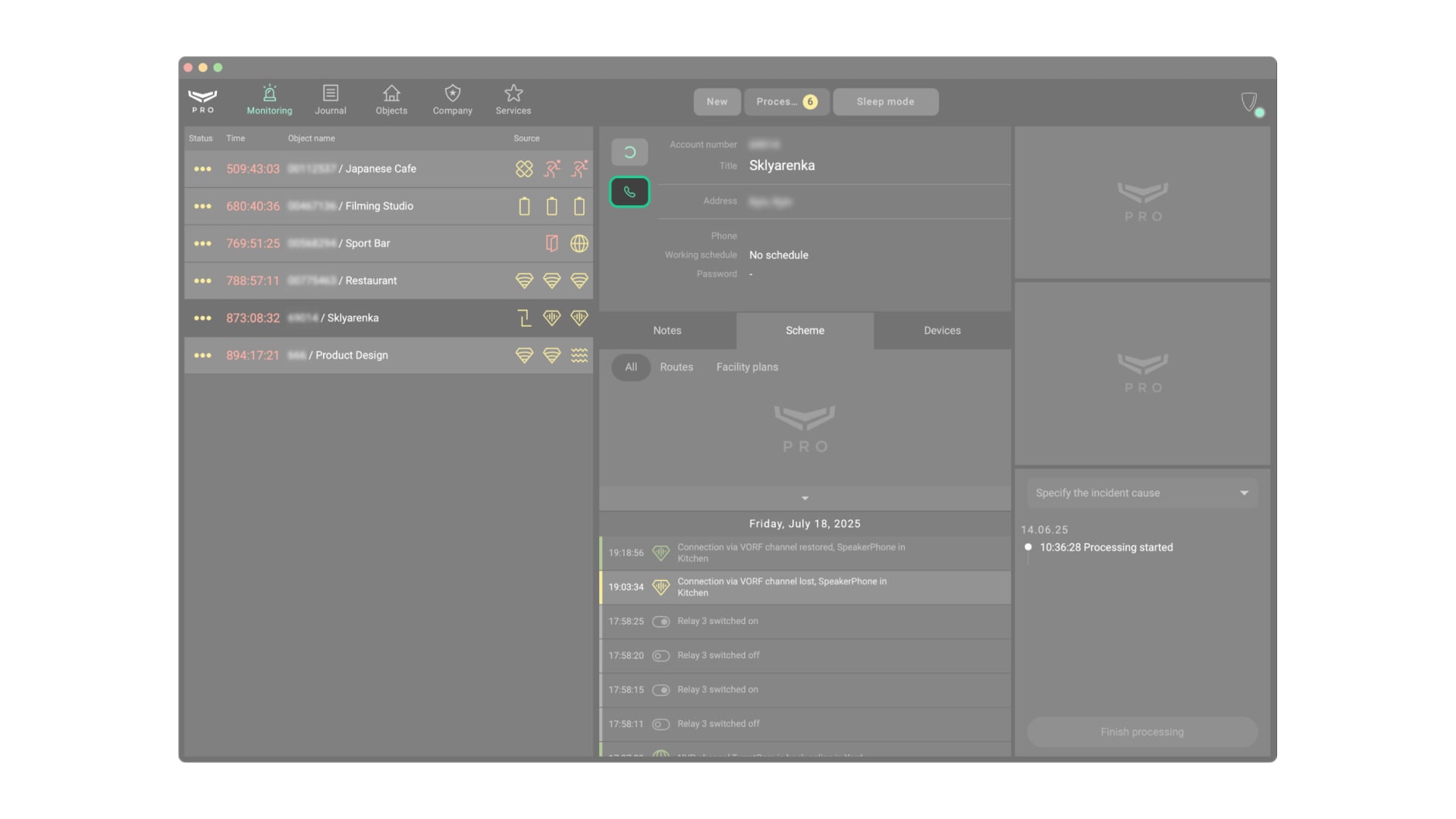This screenshot has height=819, width=1456.
Task: Click relay switched off icon at 17:58:20
Action: pyautogui.click(x=661, y=656)
